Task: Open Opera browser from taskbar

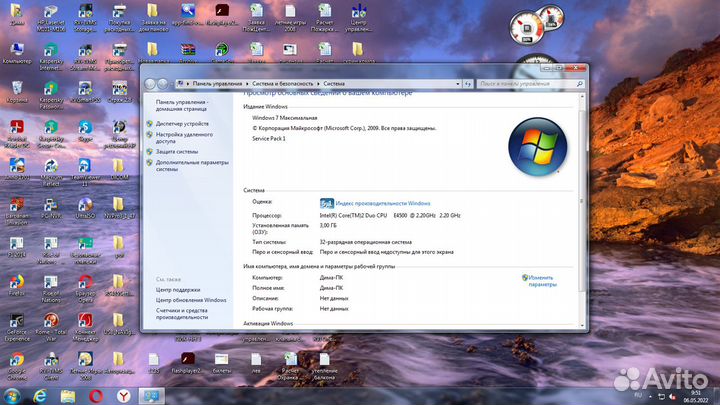Action: [96, 395]
